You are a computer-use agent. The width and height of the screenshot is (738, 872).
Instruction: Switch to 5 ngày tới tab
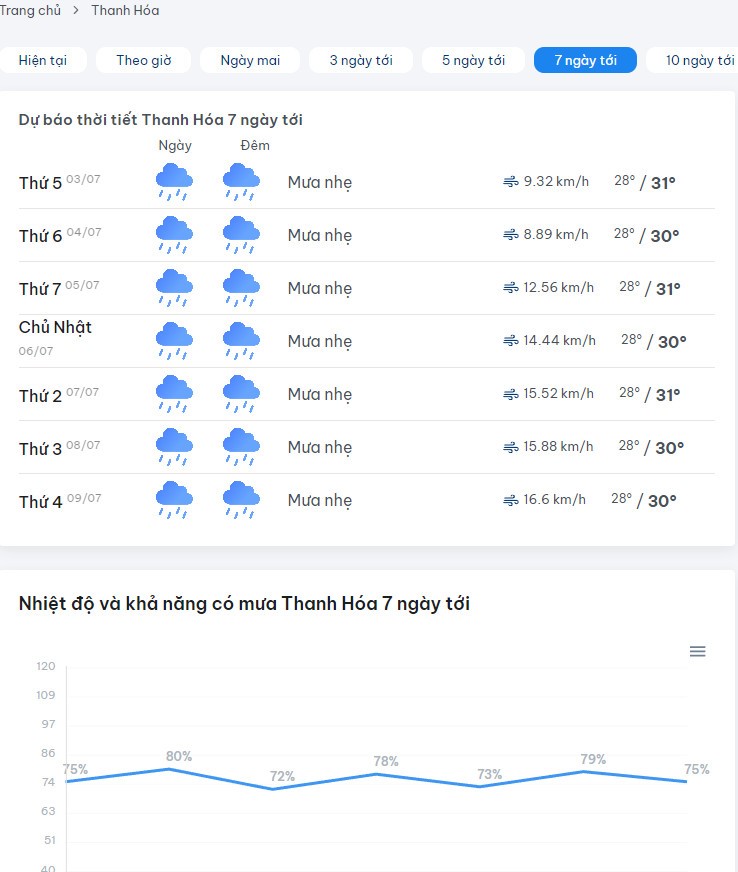pyautogui.click(x=473, y=60)
